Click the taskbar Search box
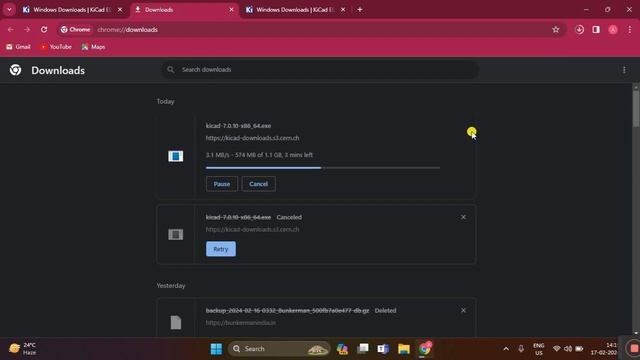 [x=279, y=349]
